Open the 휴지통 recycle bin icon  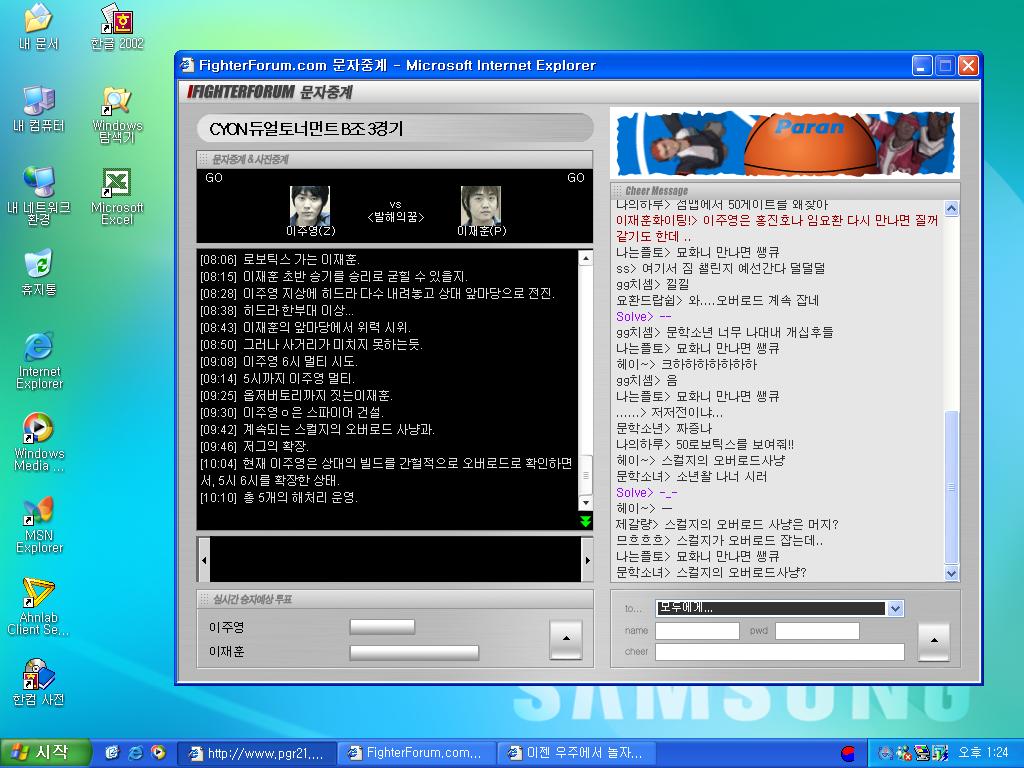39,272
